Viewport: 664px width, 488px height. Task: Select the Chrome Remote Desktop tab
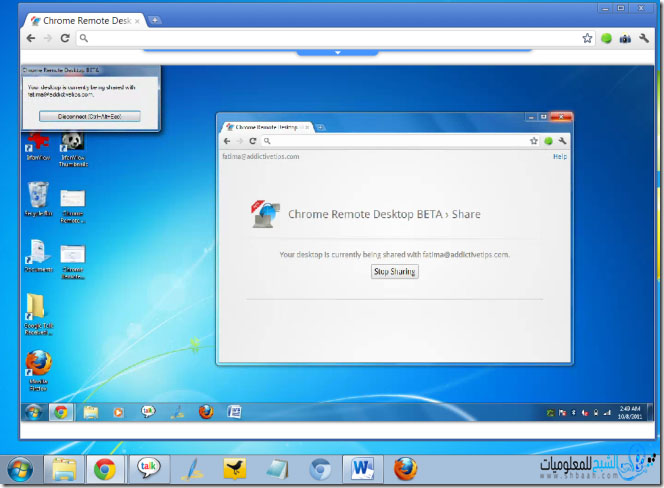click(87, 20)
